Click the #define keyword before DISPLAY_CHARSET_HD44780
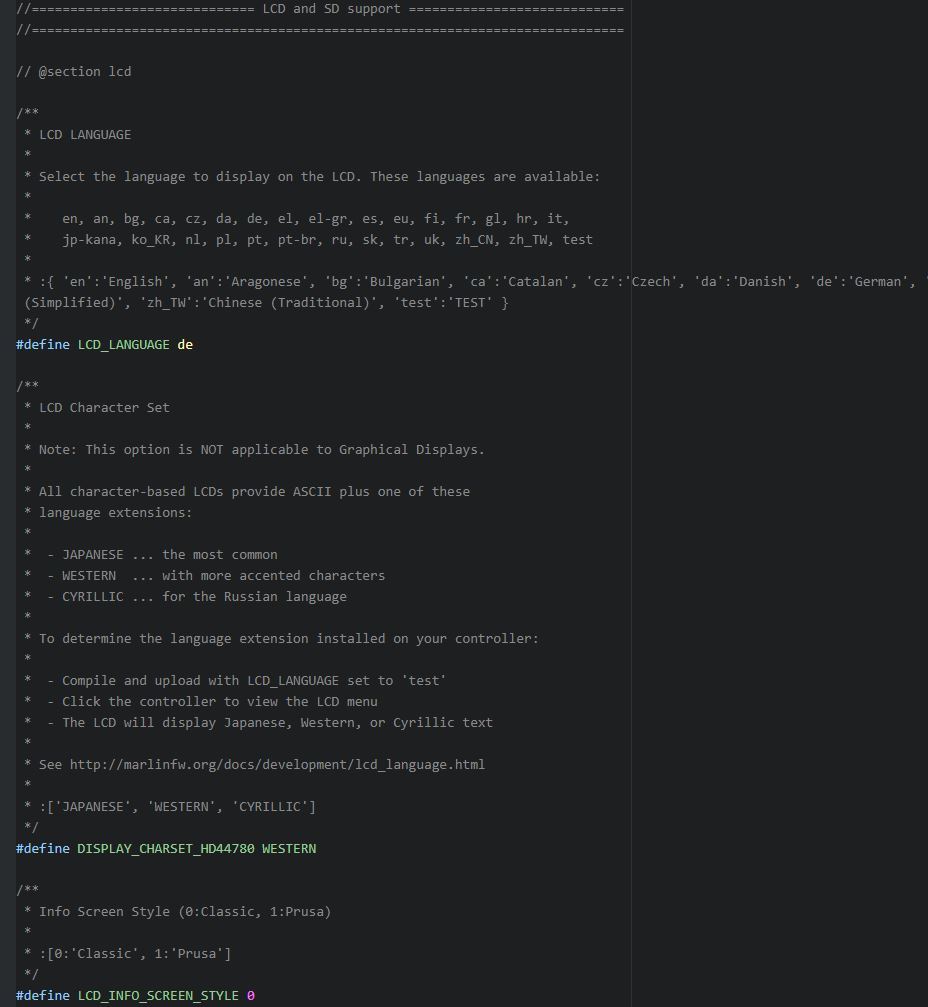 click(x=43, y=849)
